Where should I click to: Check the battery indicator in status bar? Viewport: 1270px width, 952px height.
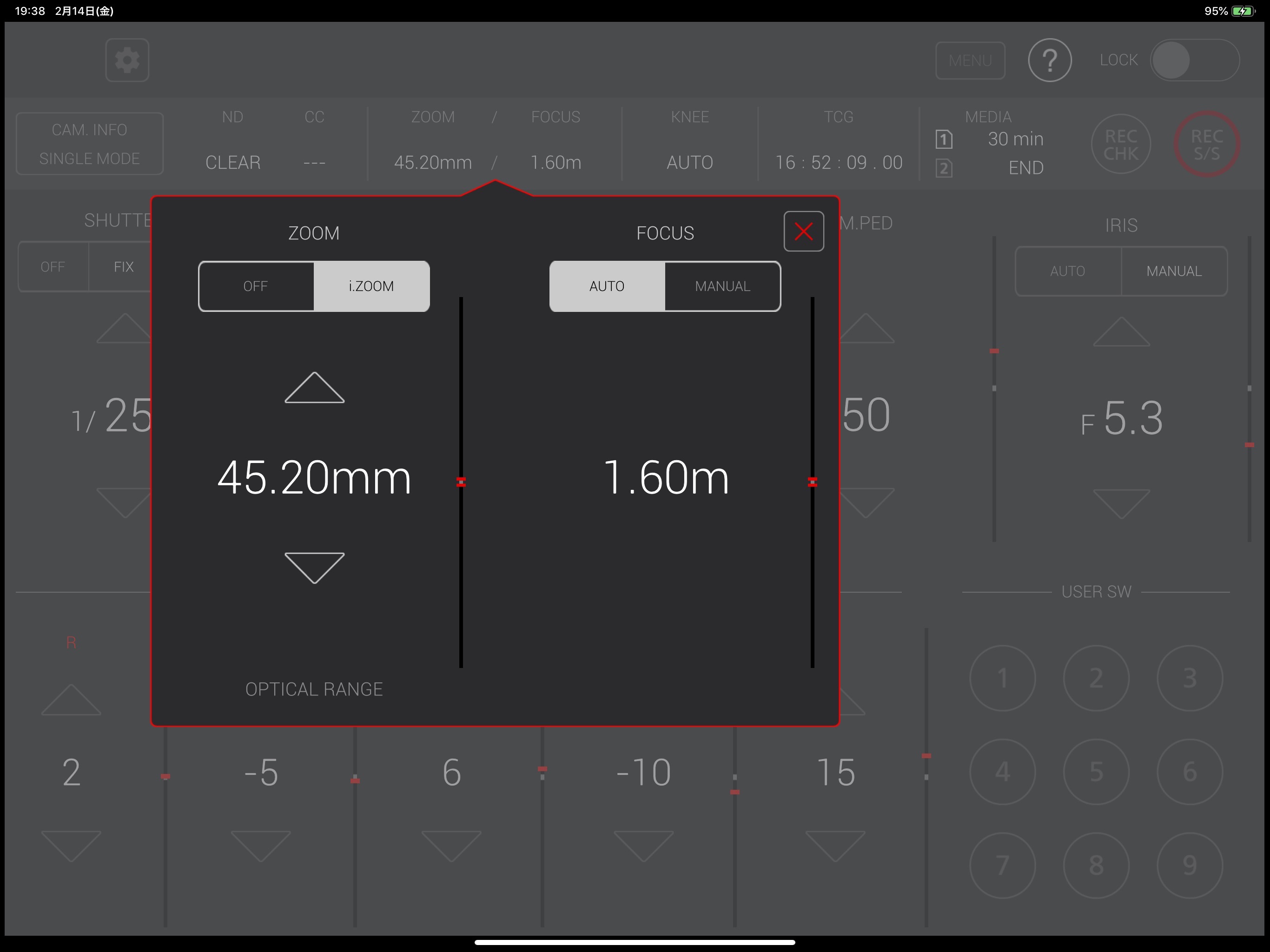point(1243,11)
